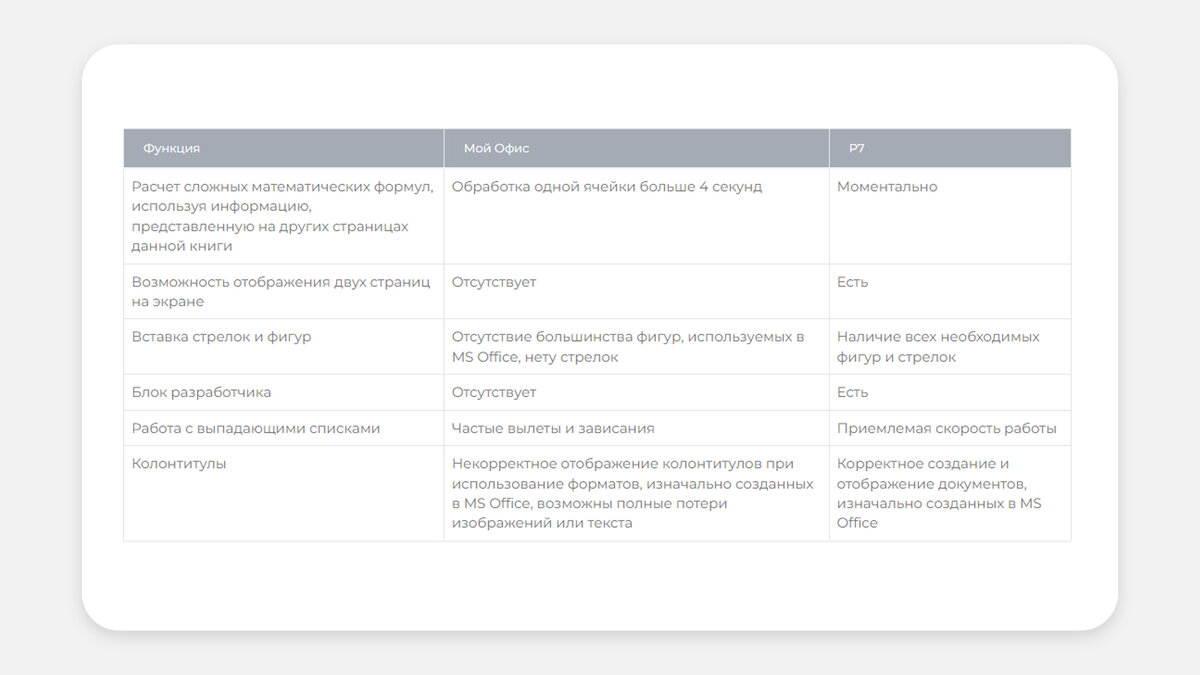Click the cell "Отсутствие большинства фигур"
The height and width of the screenshot is (675, 1200).
pyautogui.click(x=636, y=347)
